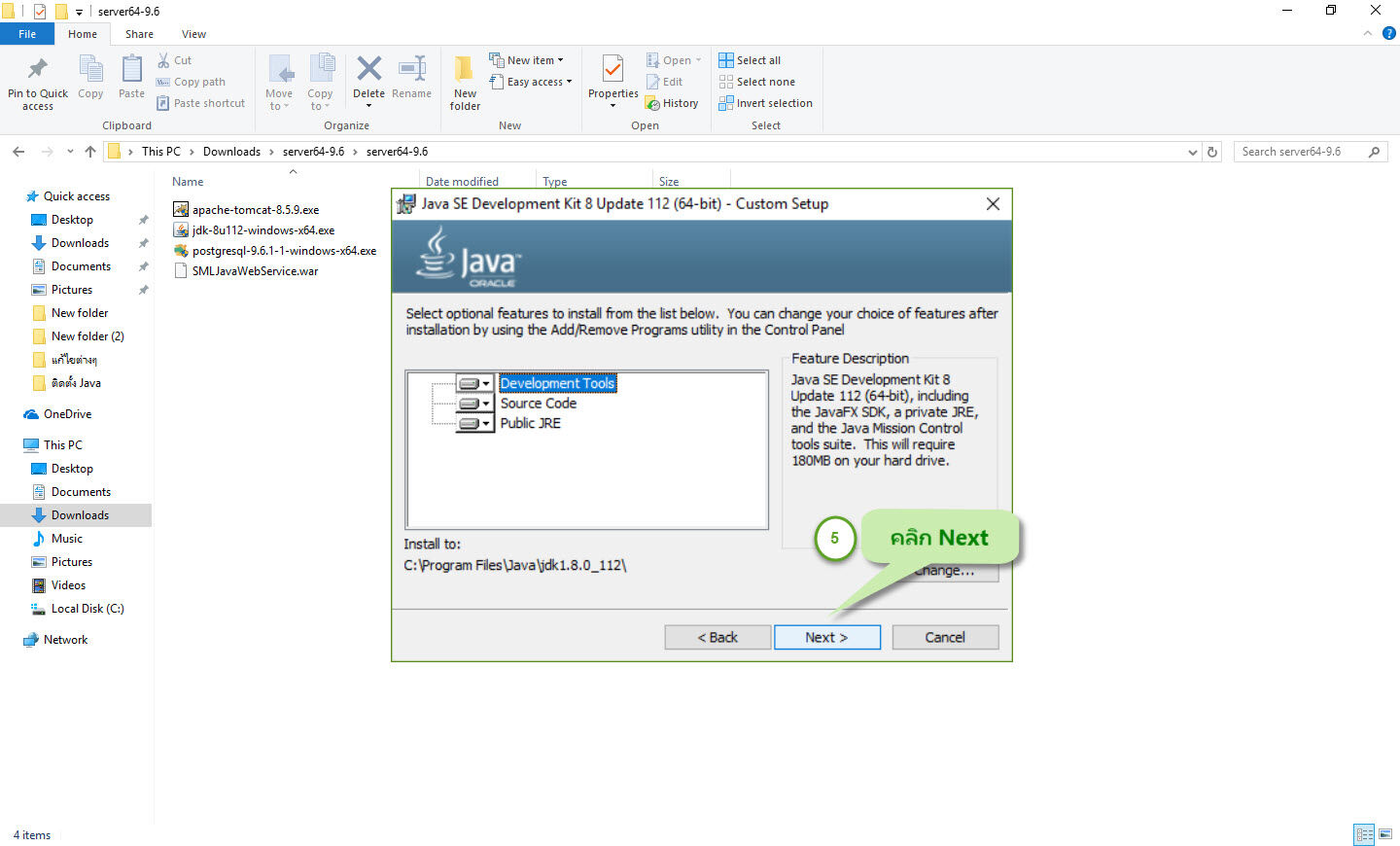
Task: Click Next in the Java setup dialog
Action: [x=826, y=637]
